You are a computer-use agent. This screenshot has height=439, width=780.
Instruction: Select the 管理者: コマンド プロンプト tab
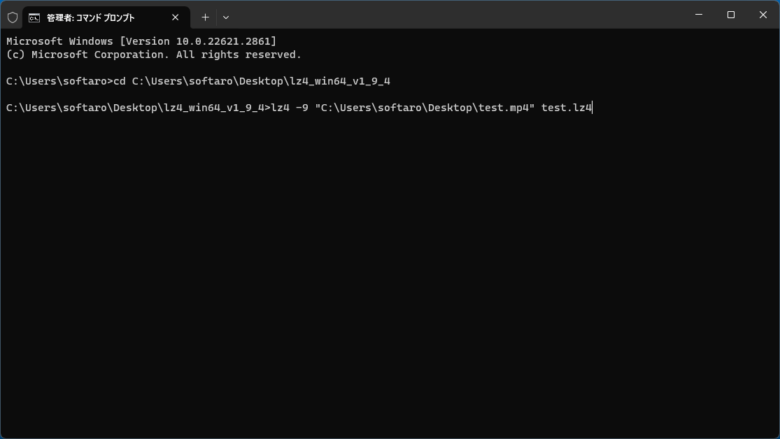coord(106,18)
